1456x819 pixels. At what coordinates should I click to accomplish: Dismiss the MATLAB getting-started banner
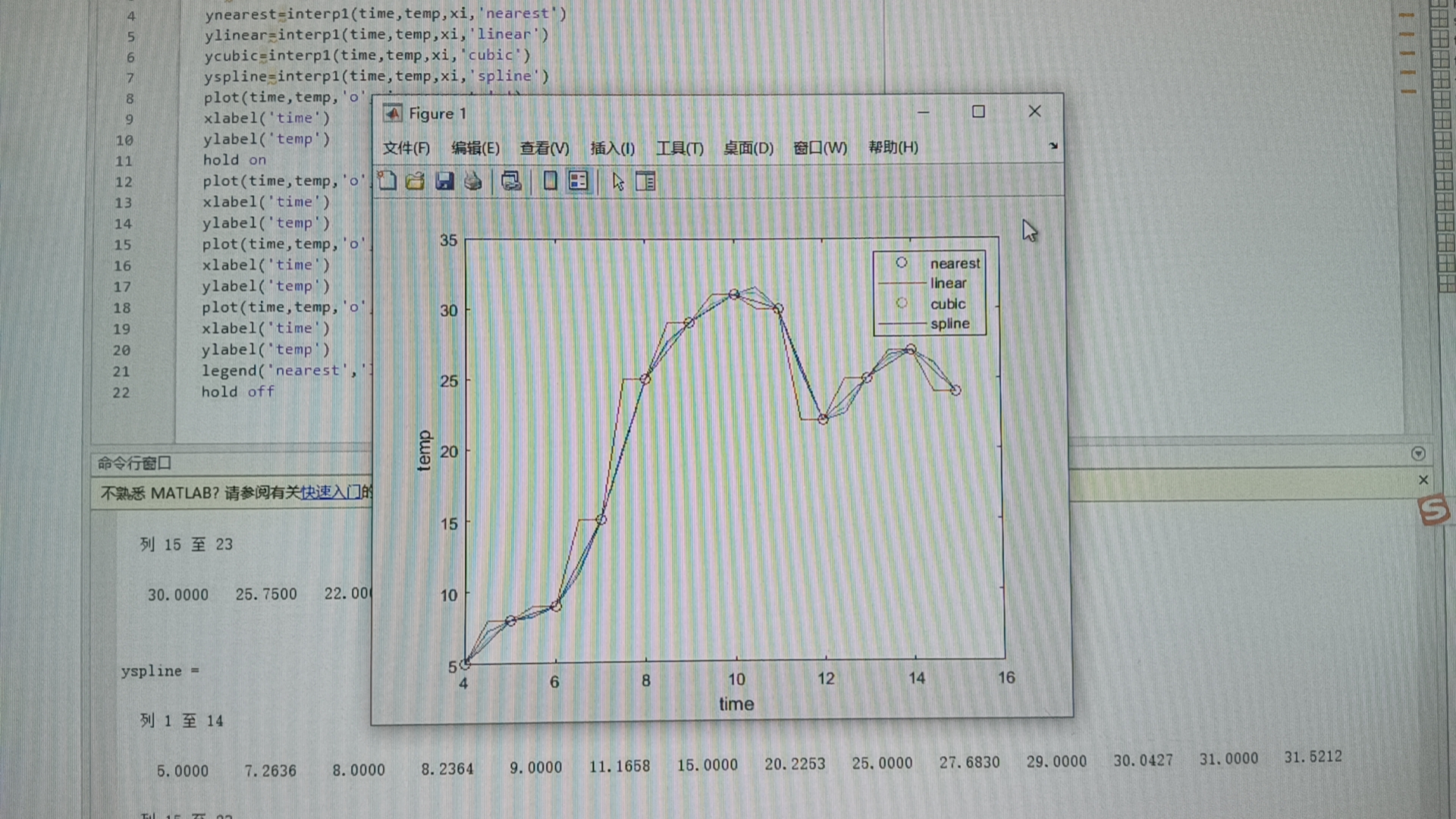[1423, 480]
